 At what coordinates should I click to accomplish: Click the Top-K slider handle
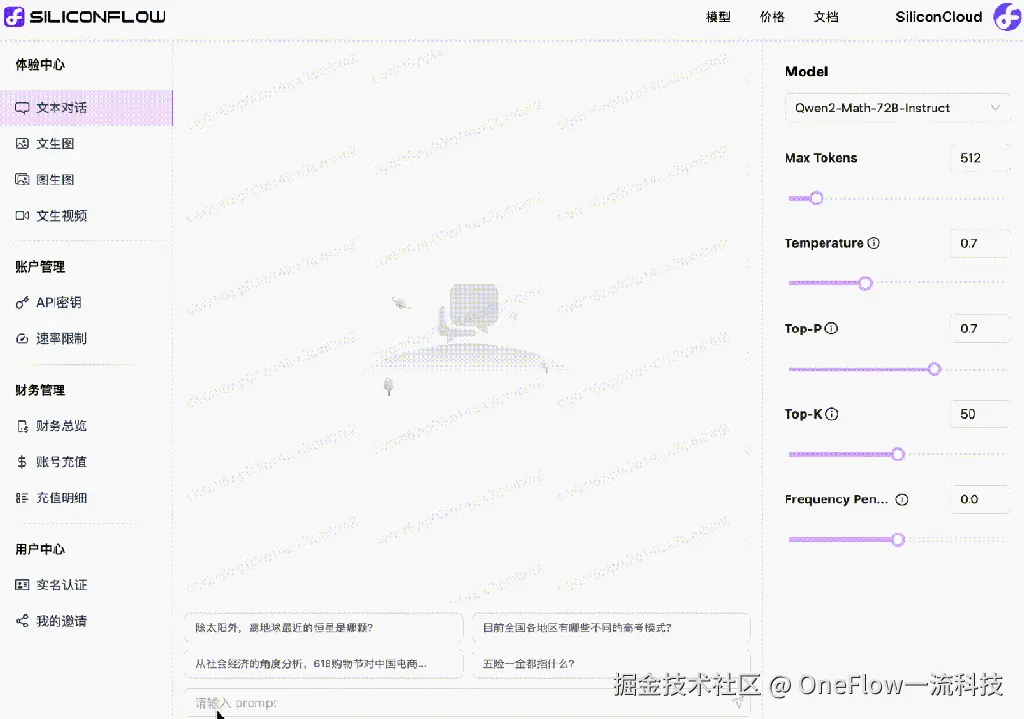click(898, 454)
